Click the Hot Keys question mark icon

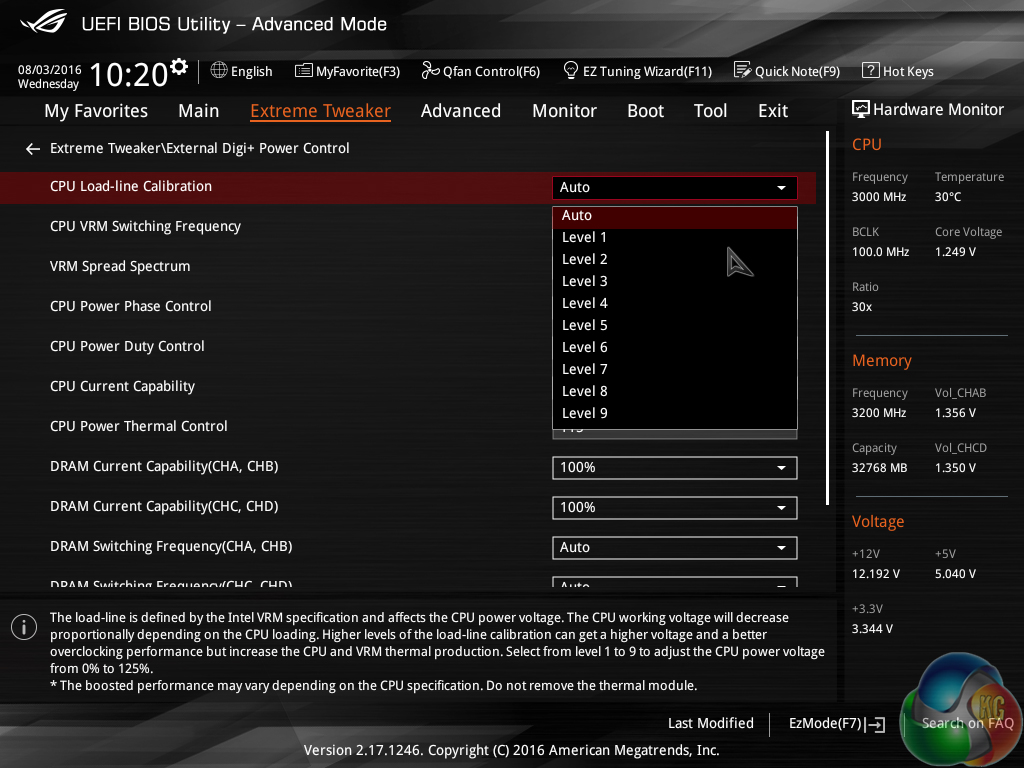(x=871, y=70)
